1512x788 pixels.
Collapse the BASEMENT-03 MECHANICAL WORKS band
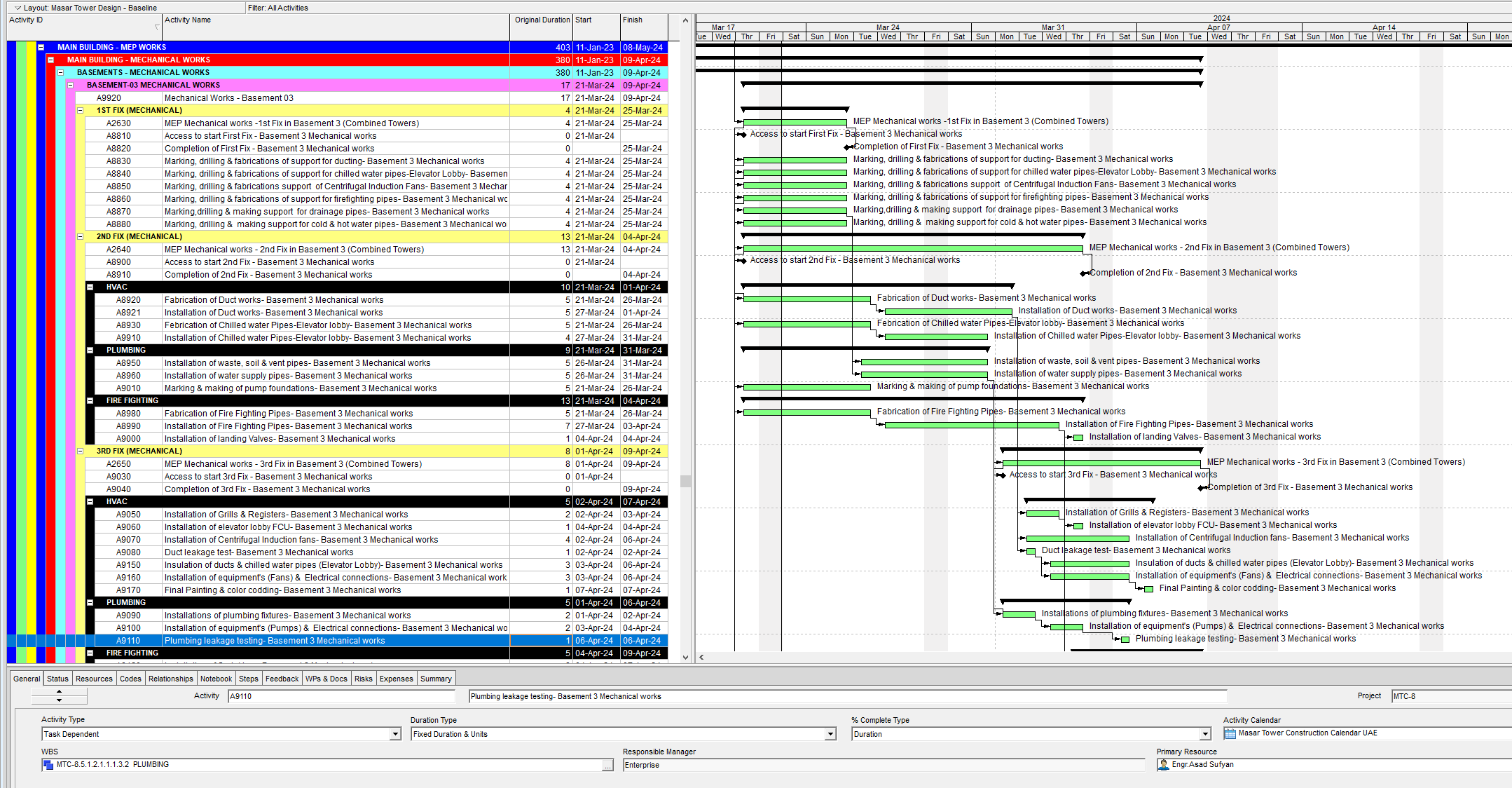[x=70, y=86]
